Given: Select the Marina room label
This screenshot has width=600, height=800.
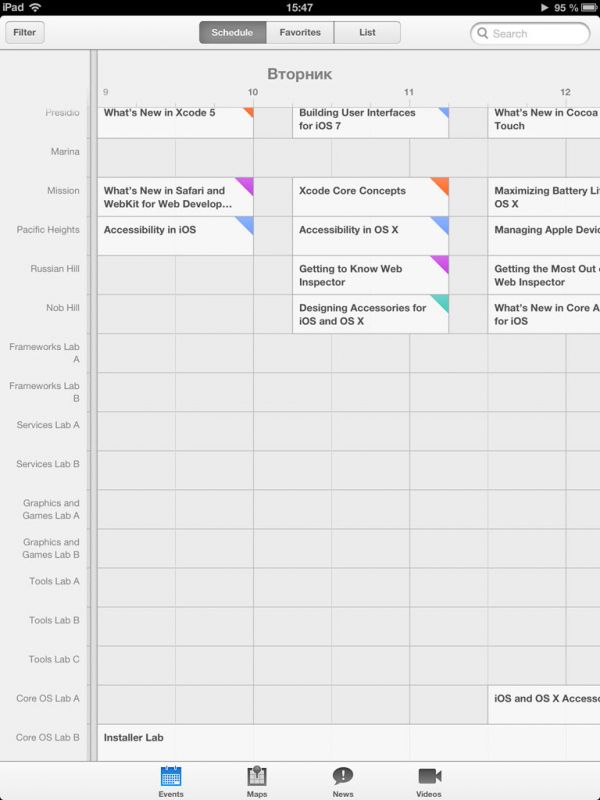Looking at the screenshot, I should click(65, 152).
